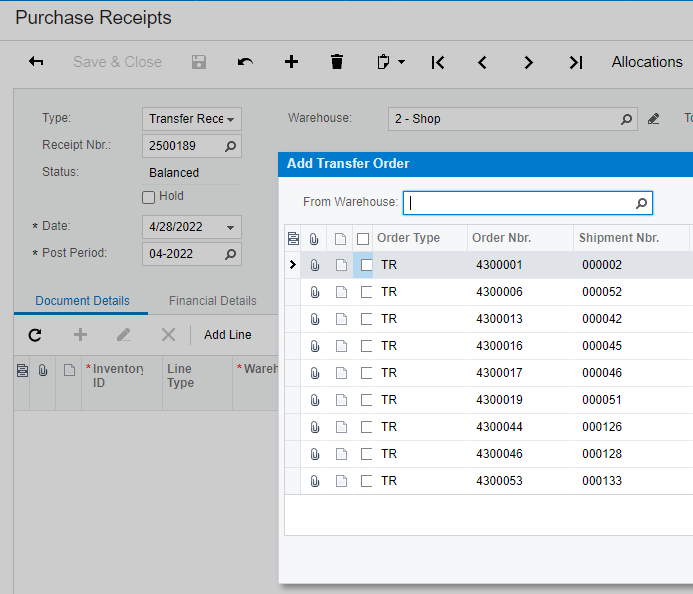693x594 pixels.
Task: Add new record with plus icon
Action: pyautogui.click(x=291, y=61)
